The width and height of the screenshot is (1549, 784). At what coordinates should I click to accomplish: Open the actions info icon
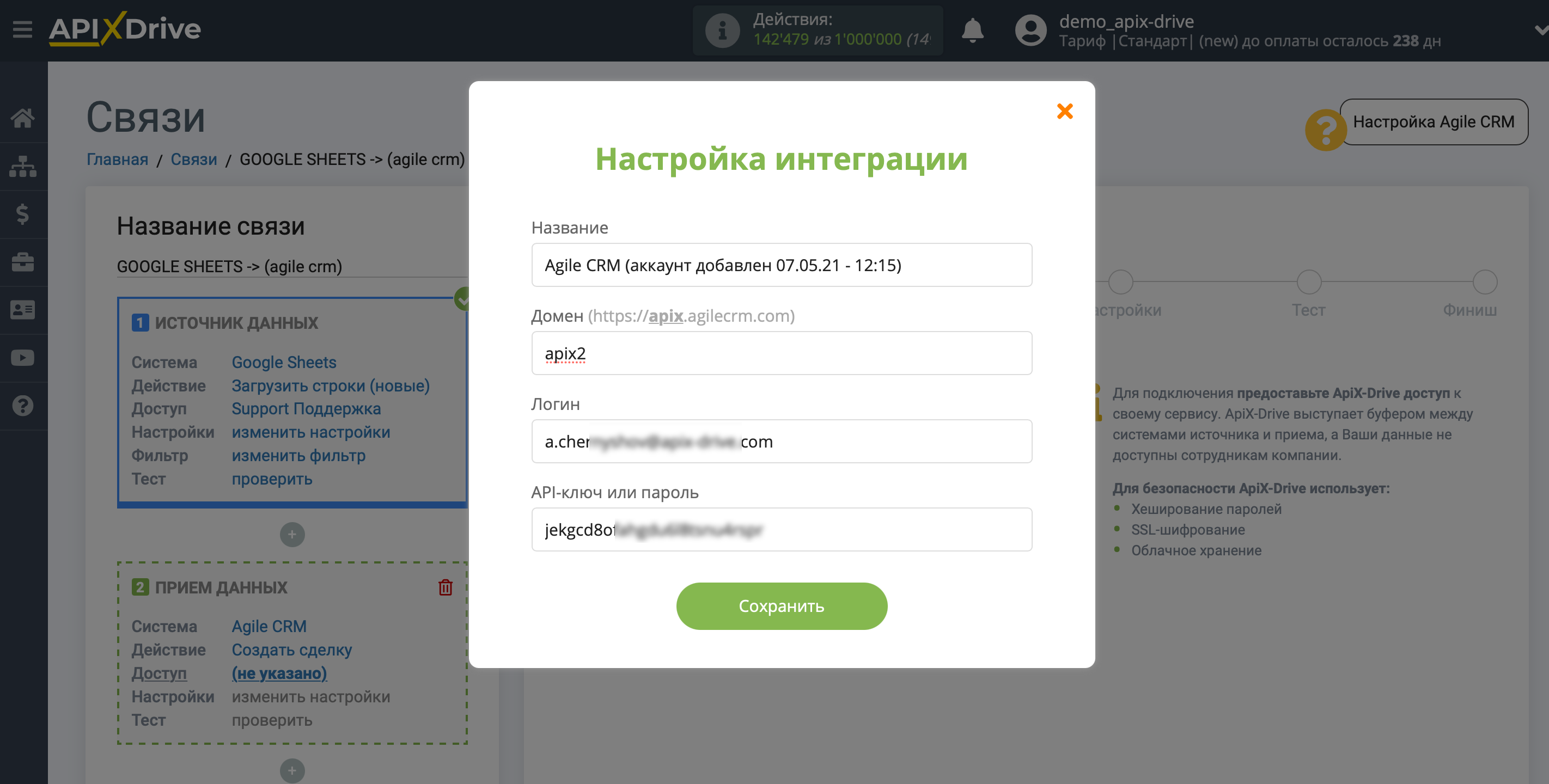[722, 30]
